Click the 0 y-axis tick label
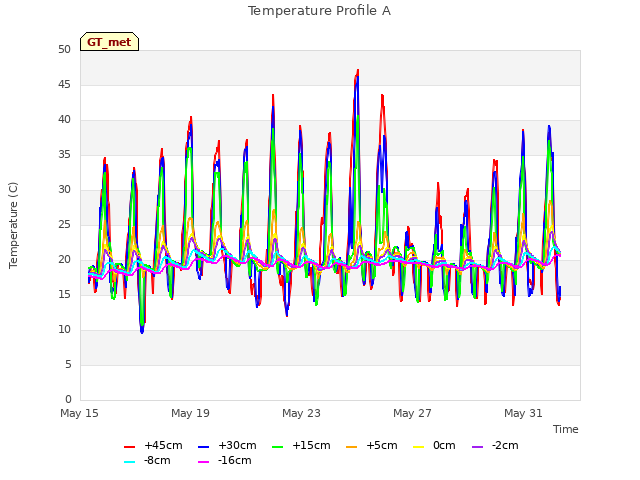Image resolution: width=640 pixels, height=480 pixels. (x=68, y=400)
